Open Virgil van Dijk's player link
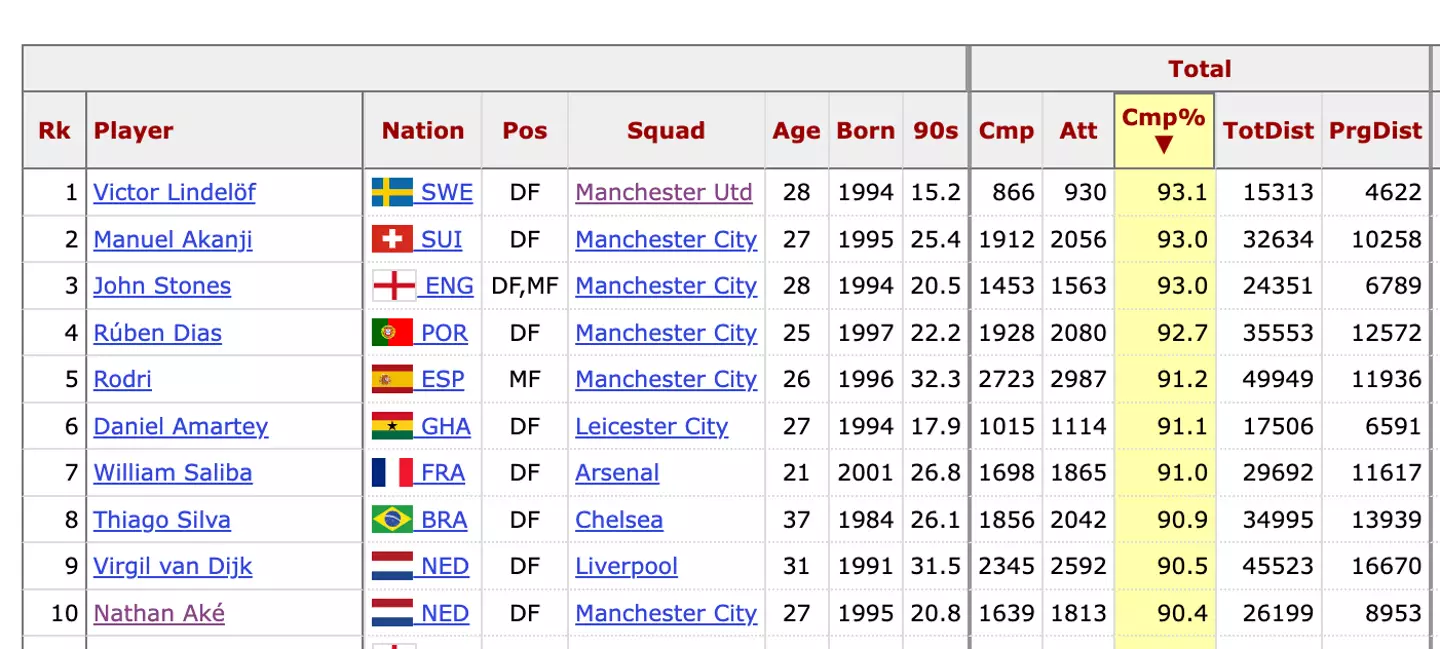The width and height of the screenshot is (1440, 649). [173, 566]
